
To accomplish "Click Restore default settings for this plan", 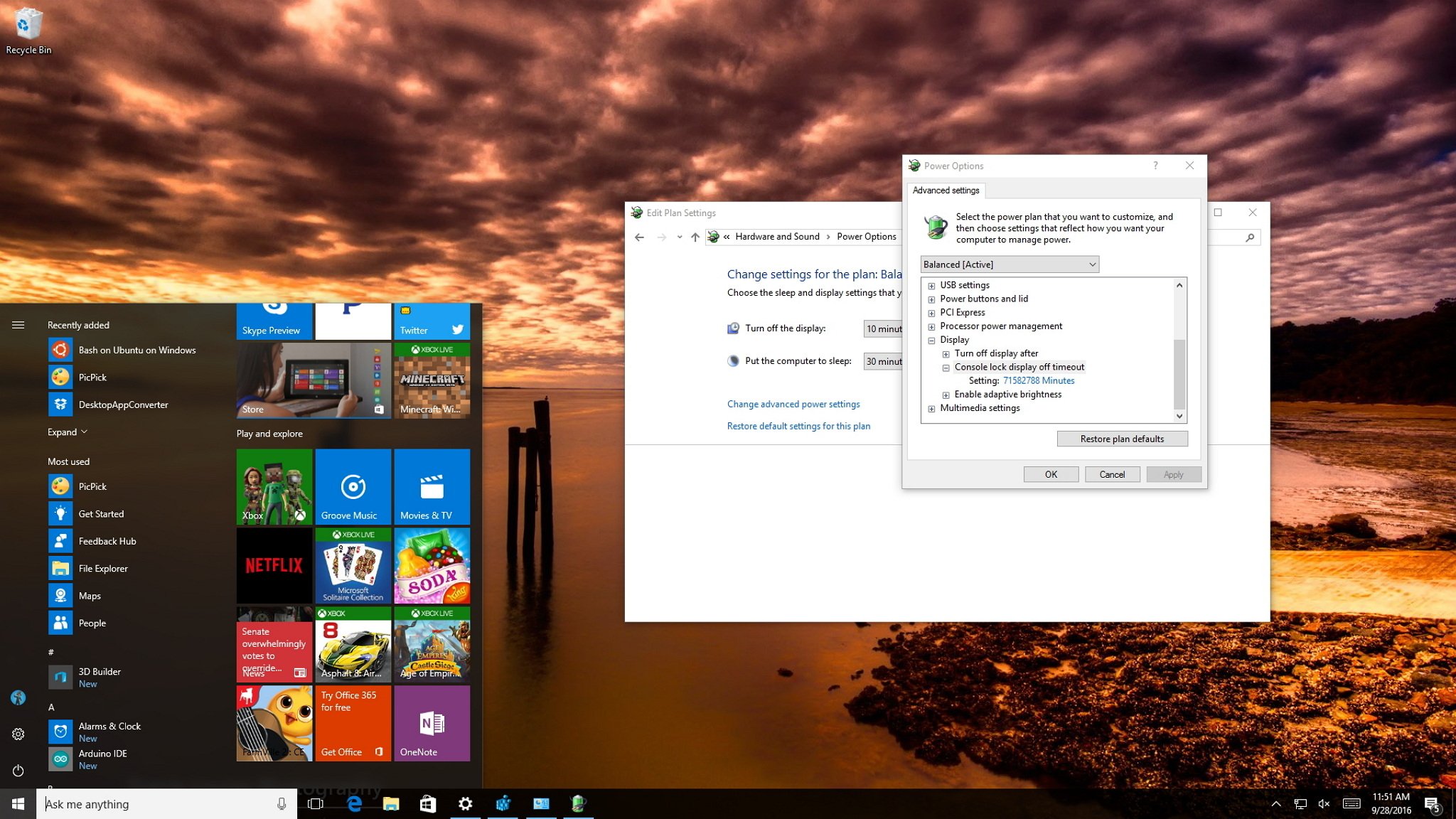I will pos(798,426).
